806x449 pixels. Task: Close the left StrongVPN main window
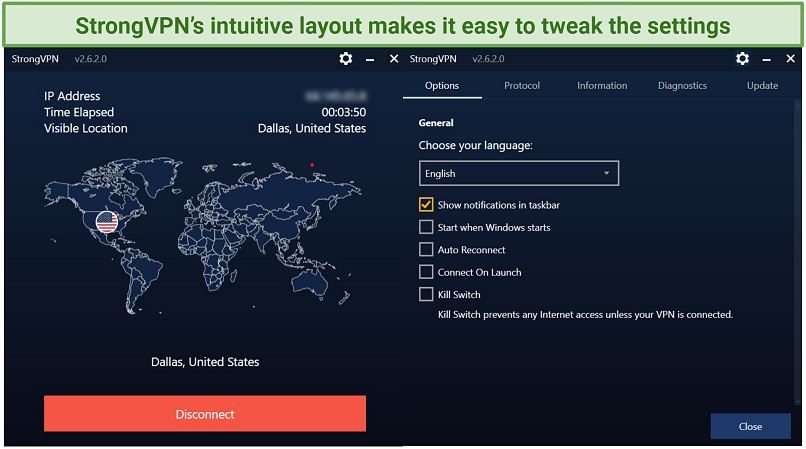pyautogui.click(x=394, y=59)
